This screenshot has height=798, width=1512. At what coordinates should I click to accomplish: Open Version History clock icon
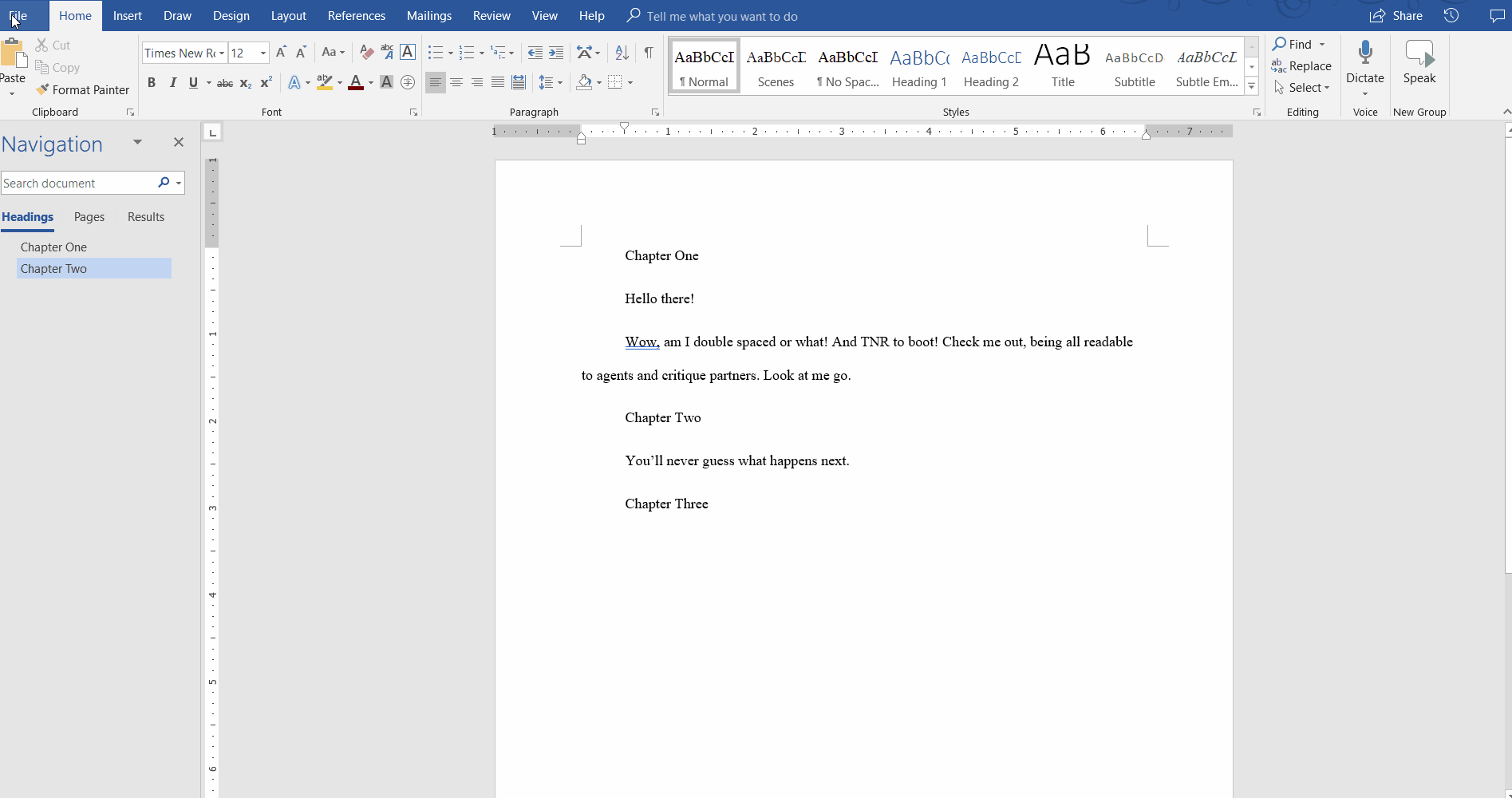pos(1451,16)
